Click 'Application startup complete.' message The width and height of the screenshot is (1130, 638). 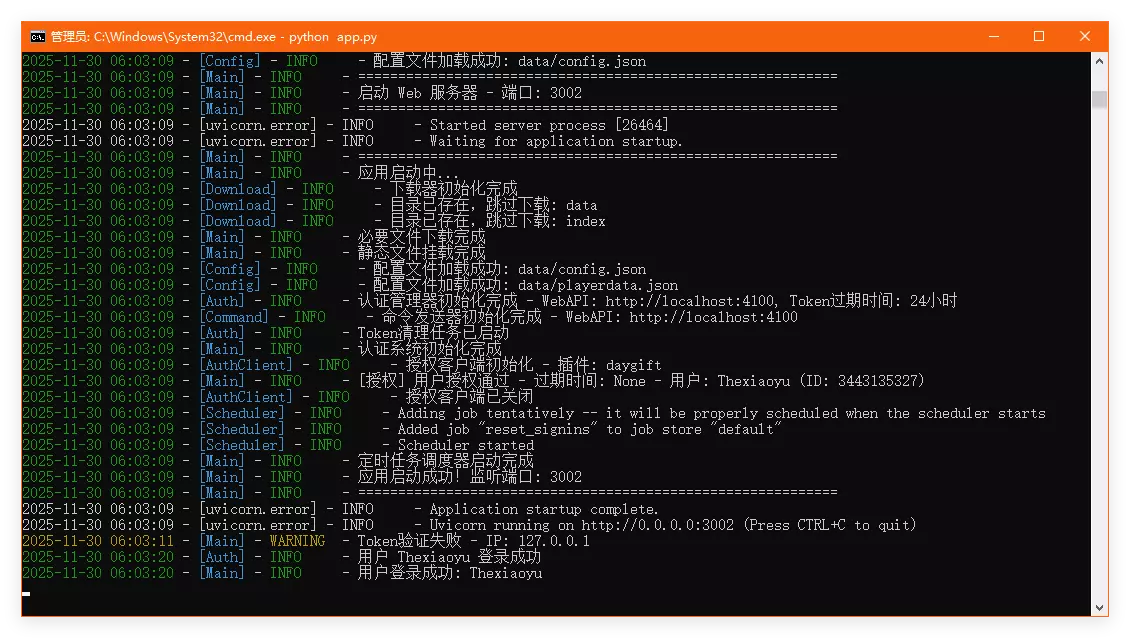click(x=544, y=509)
